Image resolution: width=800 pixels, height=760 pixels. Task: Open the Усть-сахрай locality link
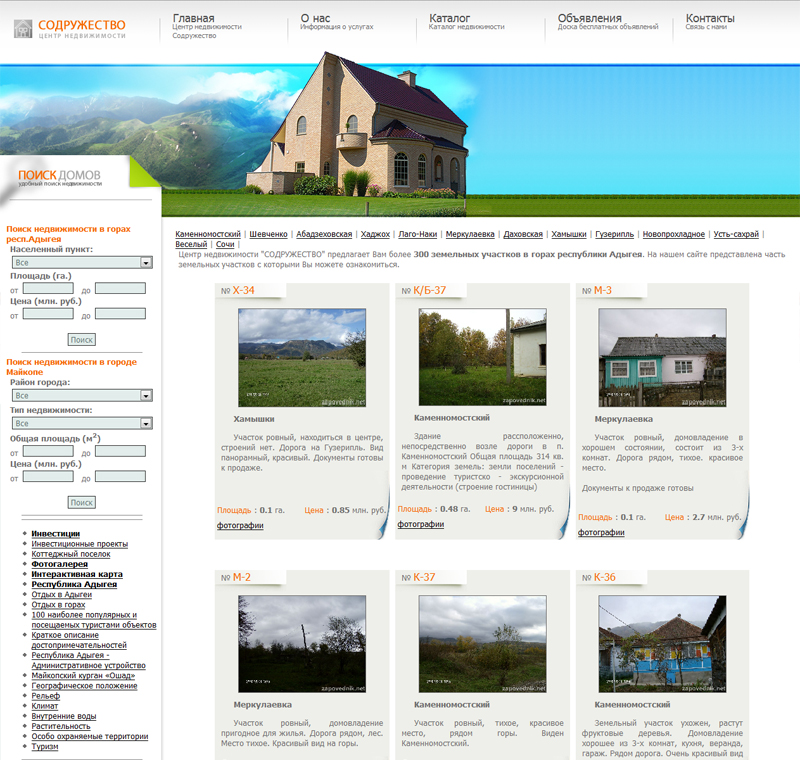tap(736, 234)
